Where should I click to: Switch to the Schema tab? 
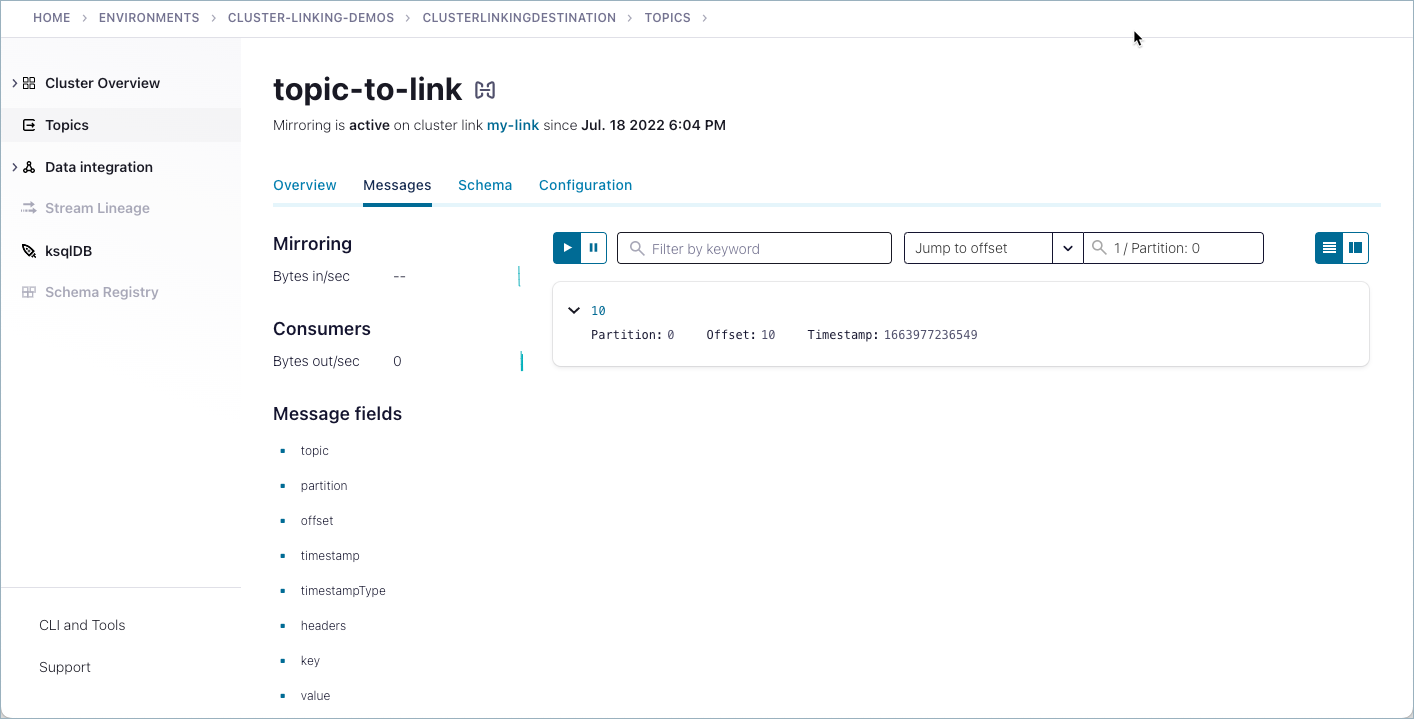[485, 185]
